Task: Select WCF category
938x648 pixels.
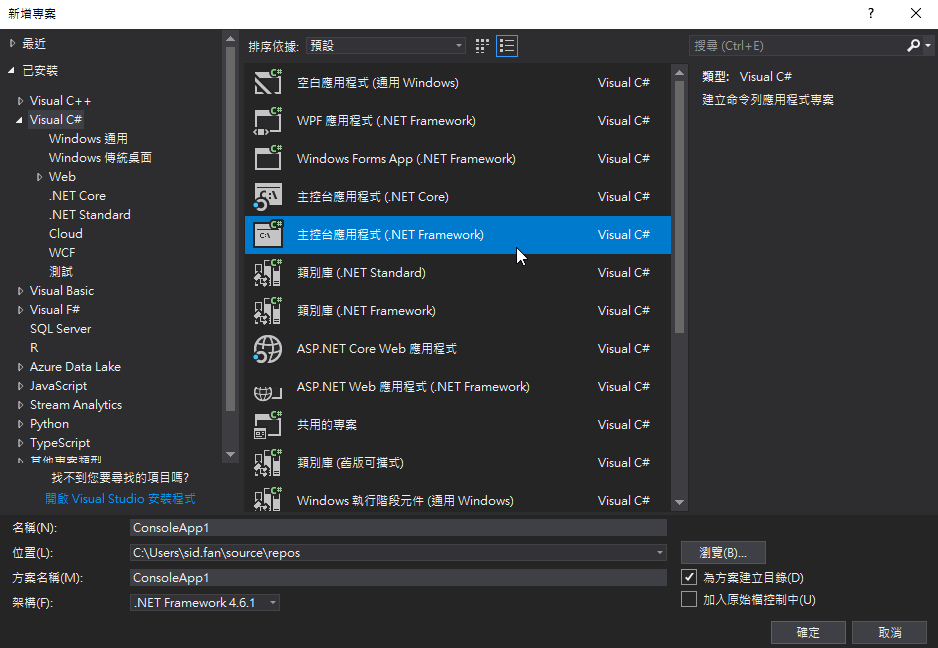Action: pos(62,252)
